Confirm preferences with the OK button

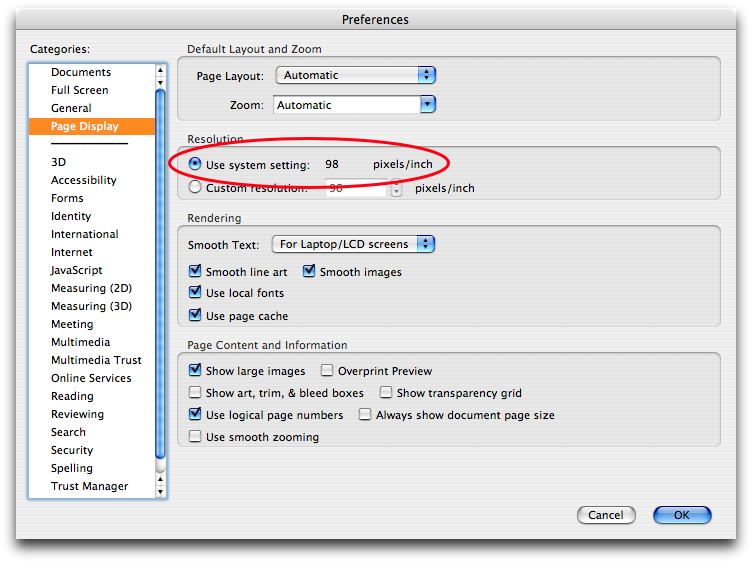pos(682,515)
